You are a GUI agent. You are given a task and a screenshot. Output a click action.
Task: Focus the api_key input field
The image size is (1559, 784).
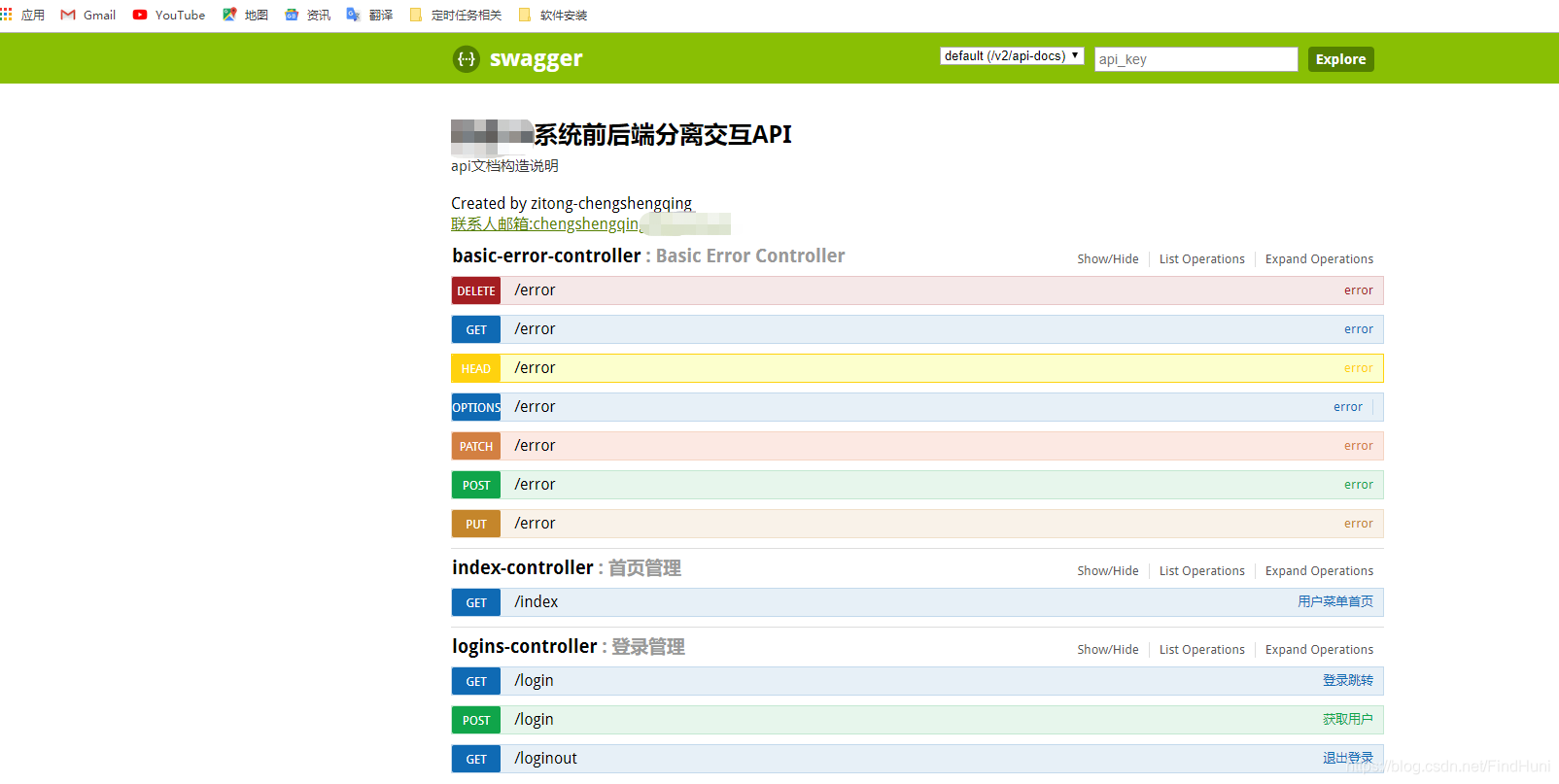click(1195, 59)
